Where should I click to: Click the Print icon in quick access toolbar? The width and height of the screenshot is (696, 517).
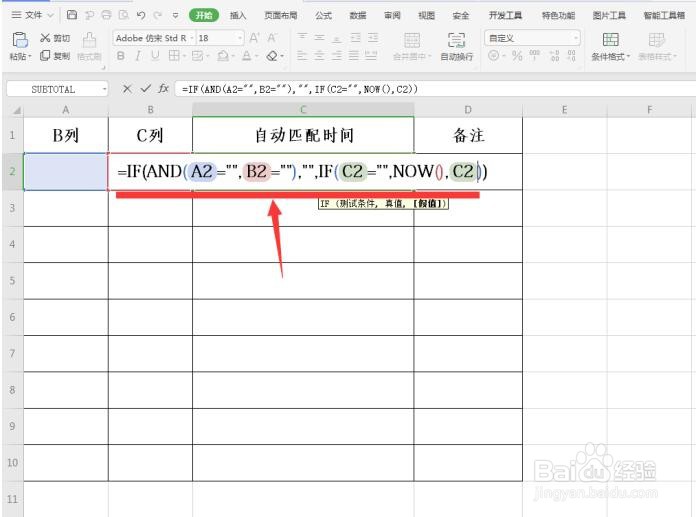(106, 15)
